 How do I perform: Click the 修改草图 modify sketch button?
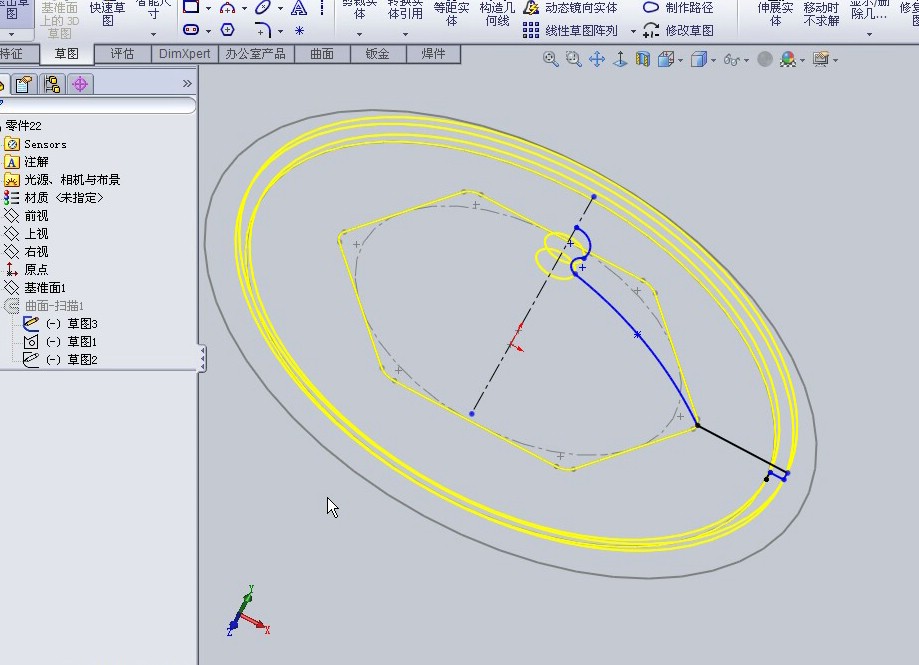click(x=678, y=30)
